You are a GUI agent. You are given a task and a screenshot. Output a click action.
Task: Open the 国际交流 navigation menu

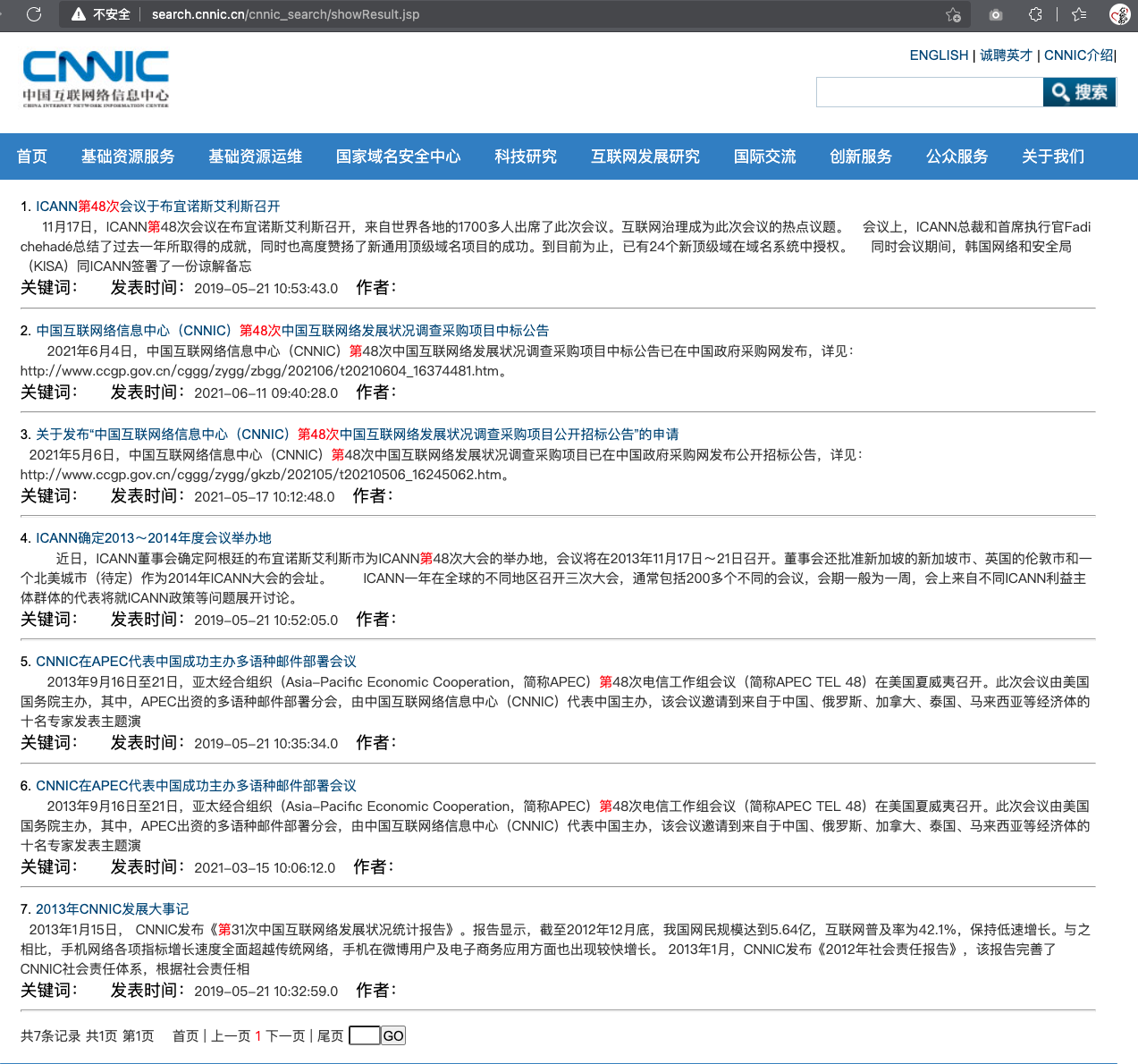(x=765, y=156)
